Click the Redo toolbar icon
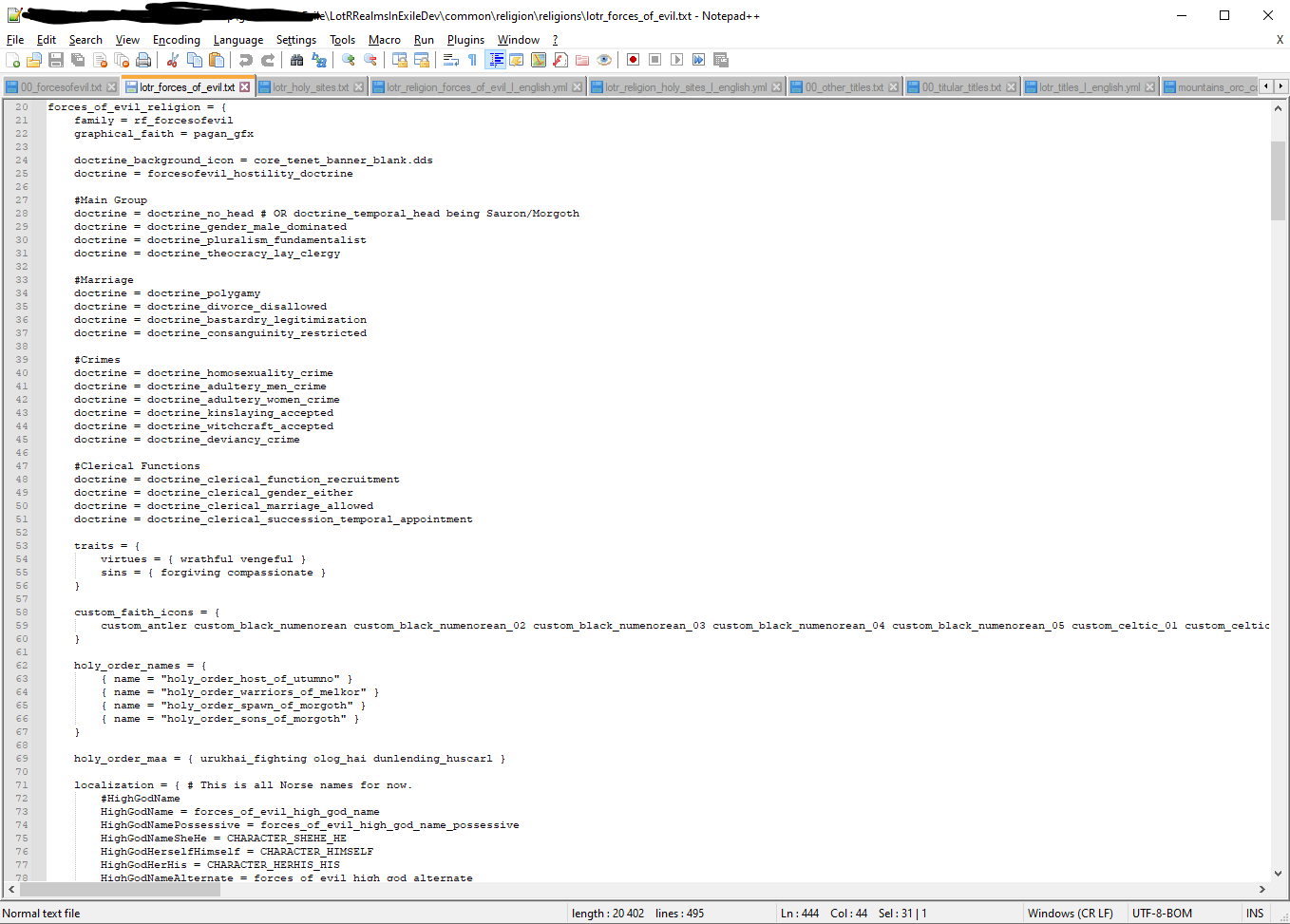The height and width of the screenshot is (924, 1290). tap(268, 60)
